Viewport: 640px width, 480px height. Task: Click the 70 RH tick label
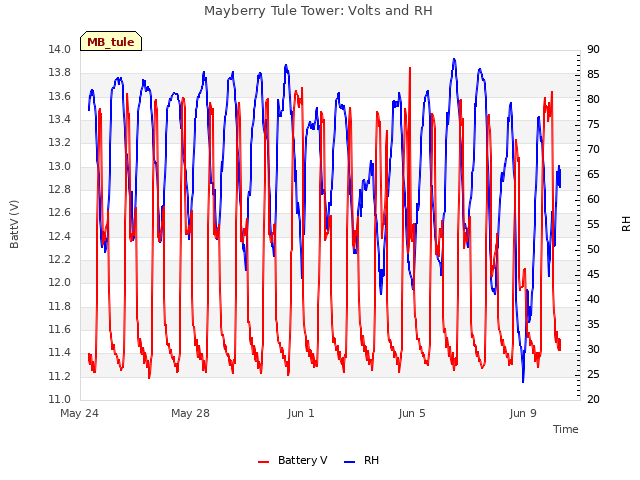593,149
